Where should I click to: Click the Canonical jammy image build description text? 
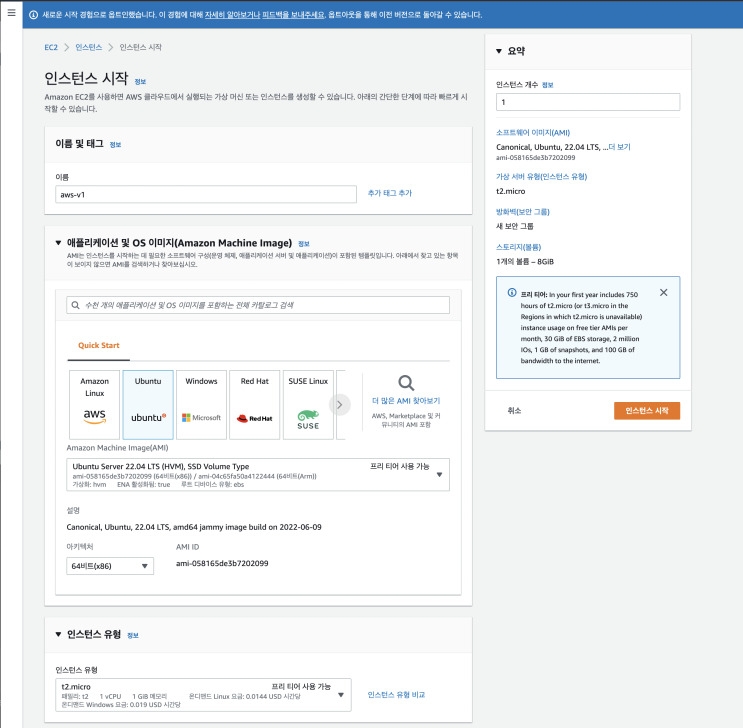coord(194,527)
